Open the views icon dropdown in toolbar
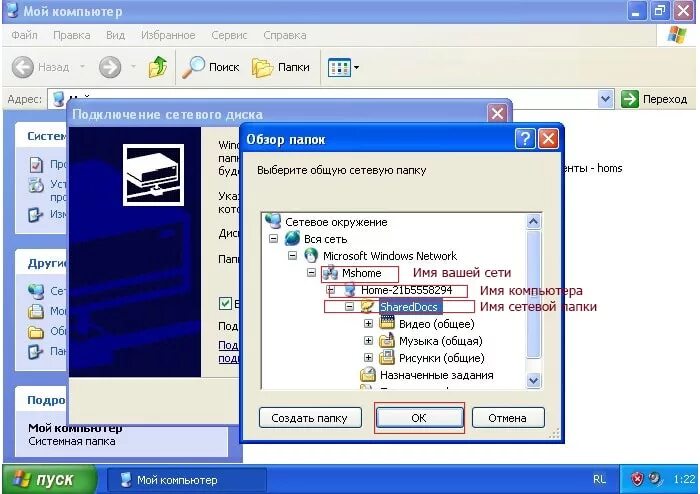This screenshot has height=494, width=700. [343, 68]
